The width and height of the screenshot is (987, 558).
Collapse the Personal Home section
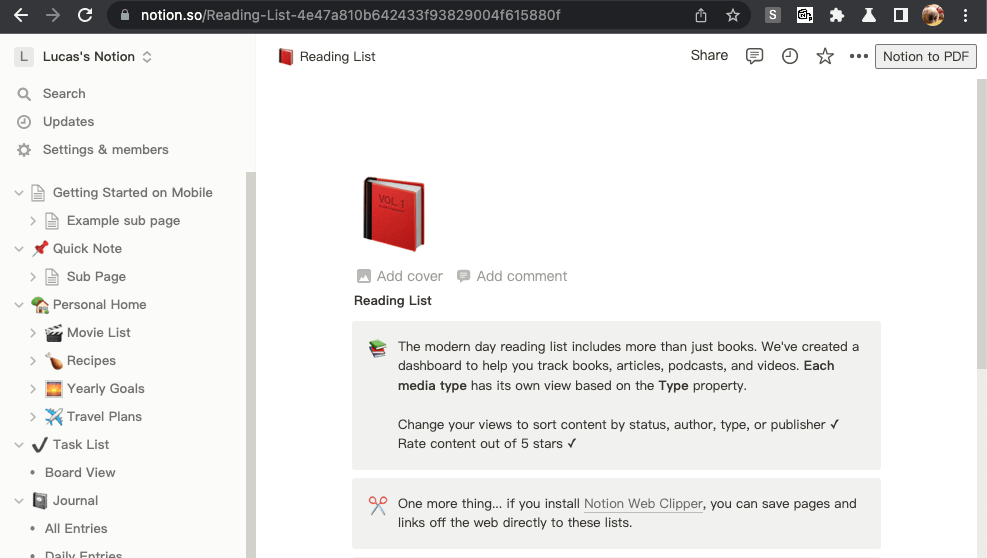[19, 305]
